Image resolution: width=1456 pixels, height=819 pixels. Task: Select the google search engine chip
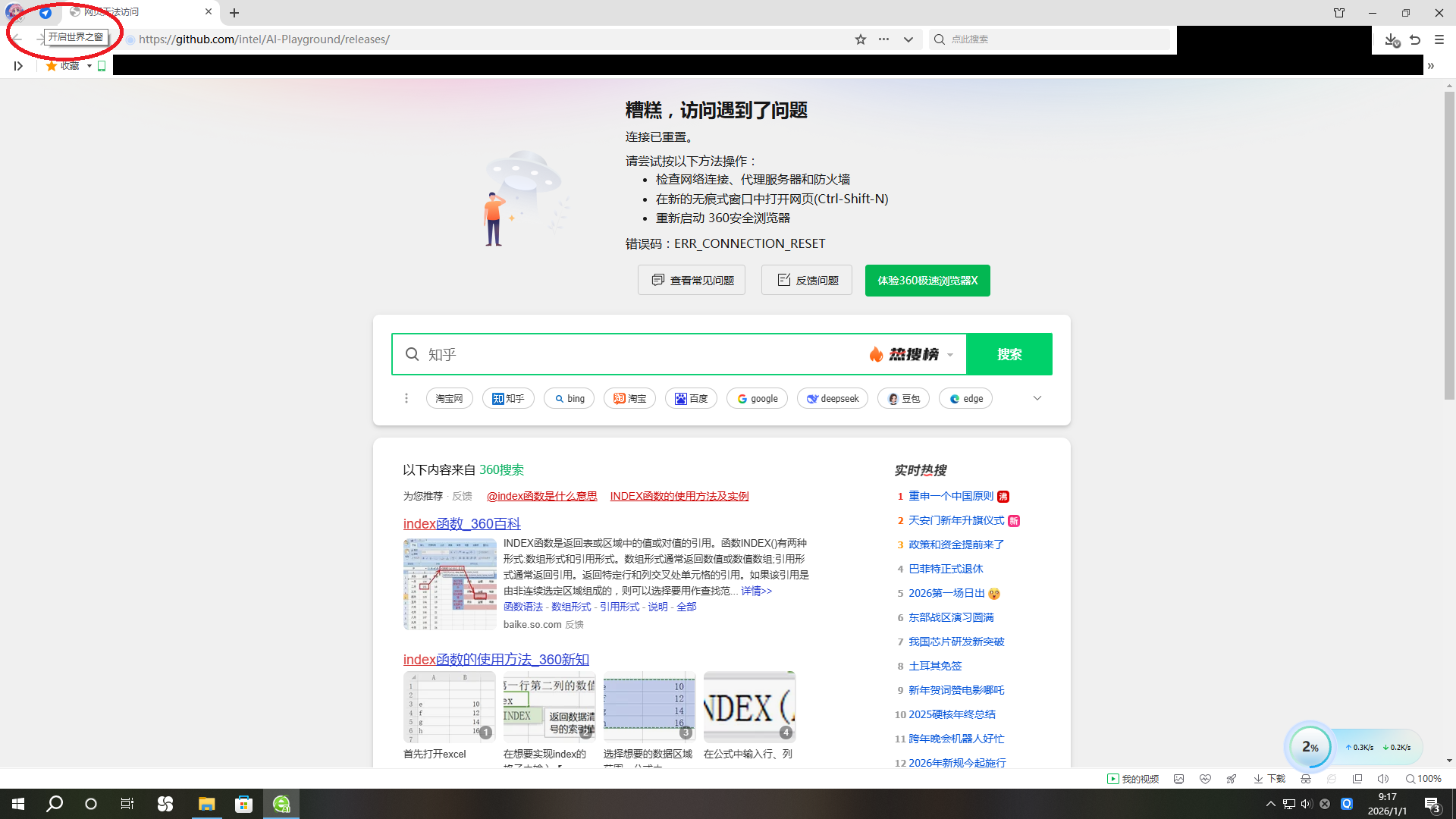757,398
